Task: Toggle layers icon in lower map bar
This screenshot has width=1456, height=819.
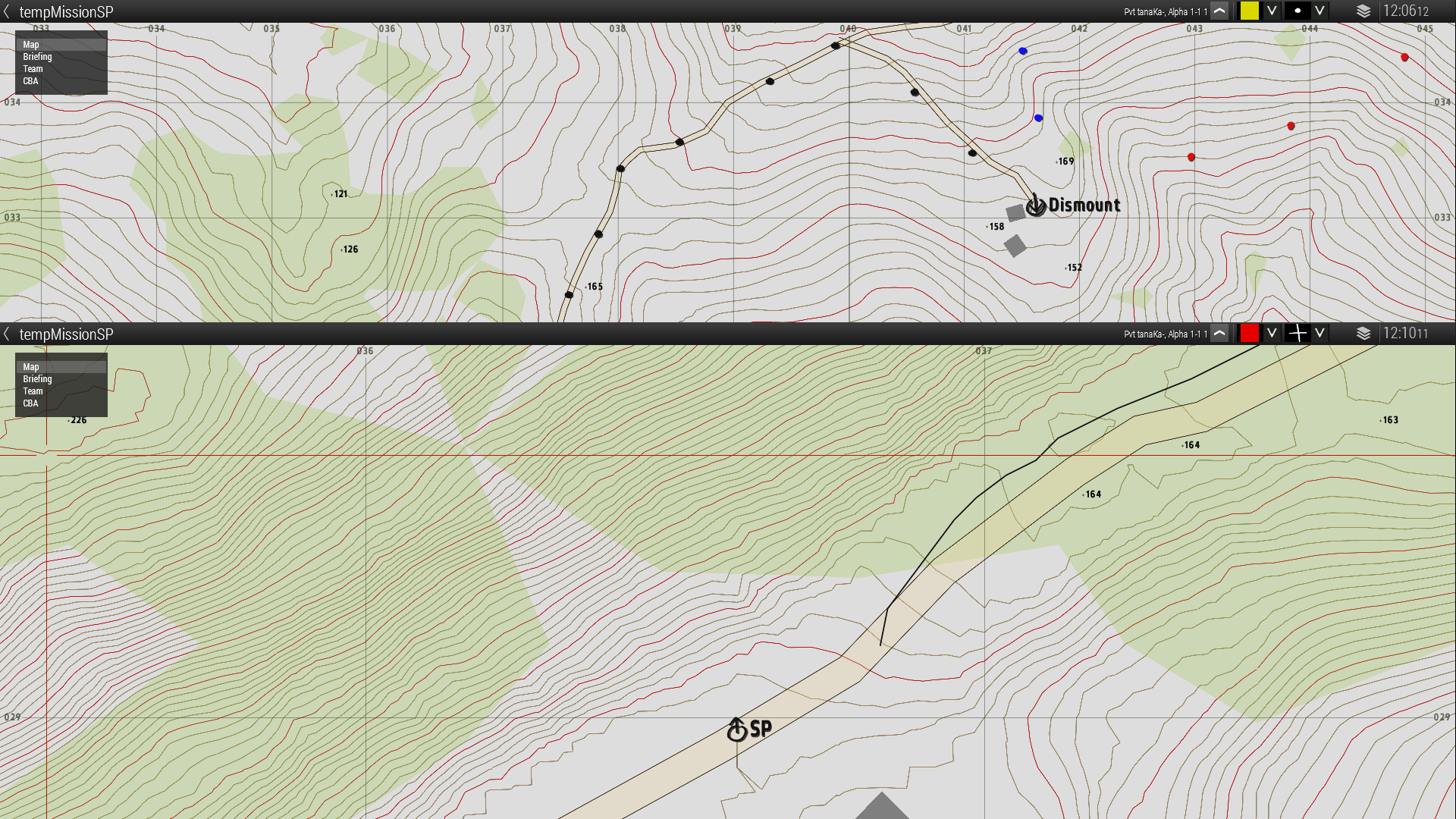Action: click(1363, 334)
